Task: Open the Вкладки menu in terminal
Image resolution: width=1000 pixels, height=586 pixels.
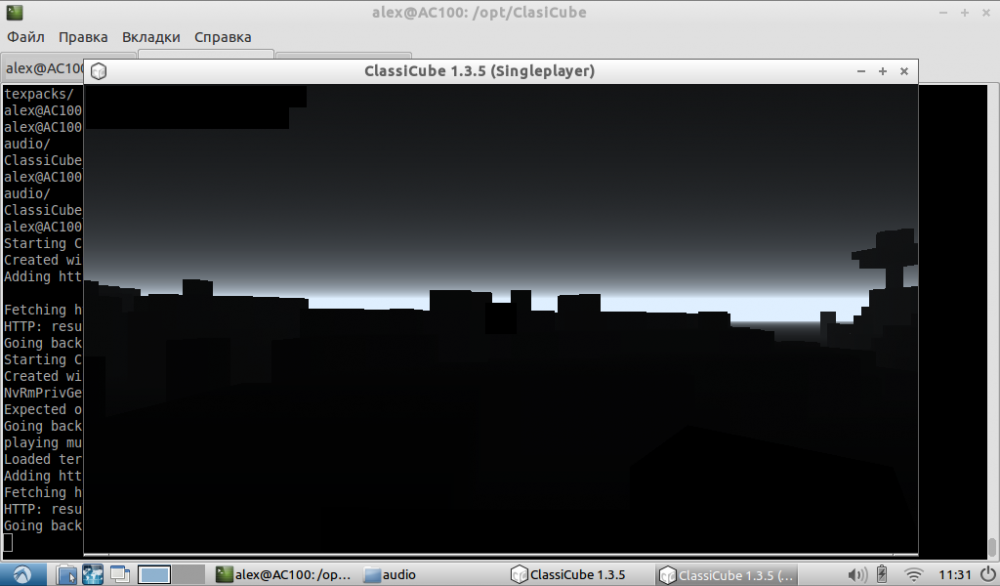Action: (x=151, y=37)
